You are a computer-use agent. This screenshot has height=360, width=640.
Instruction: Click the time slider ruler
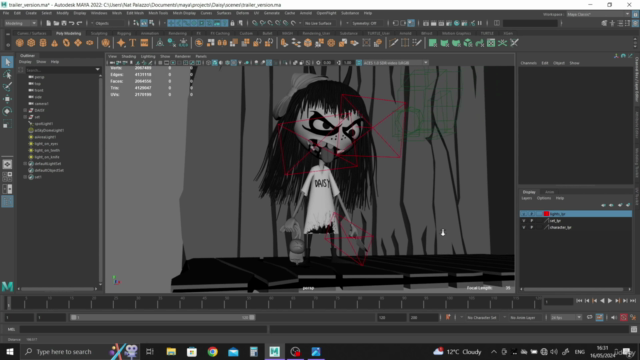pos(273,303)
